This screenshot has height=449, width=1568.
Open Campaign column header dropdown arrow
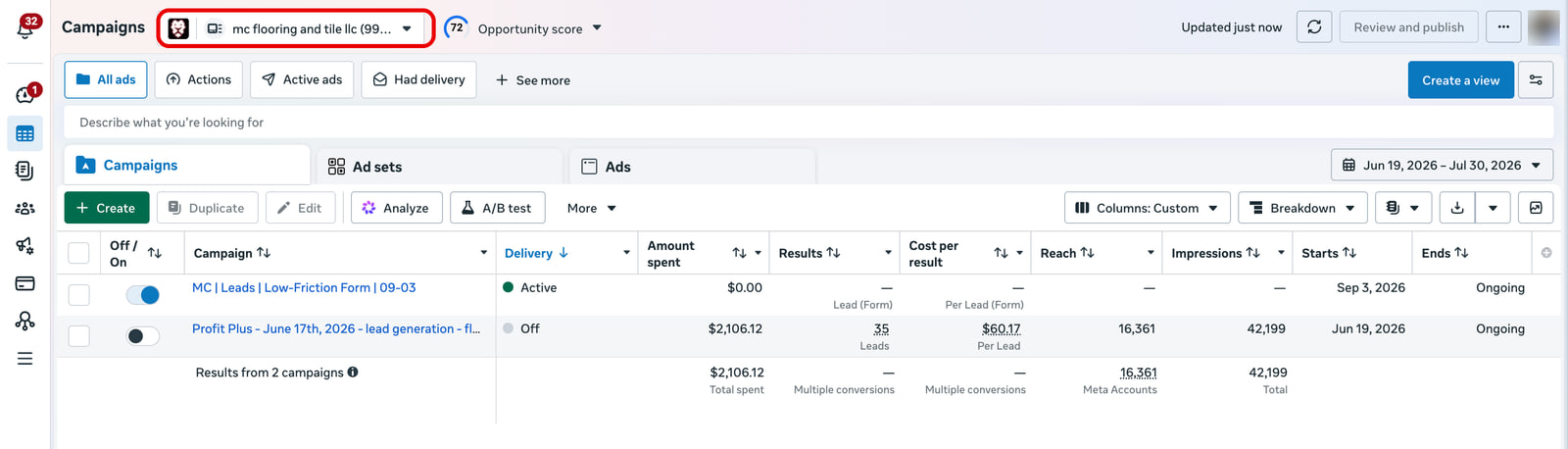coord(483,253)
